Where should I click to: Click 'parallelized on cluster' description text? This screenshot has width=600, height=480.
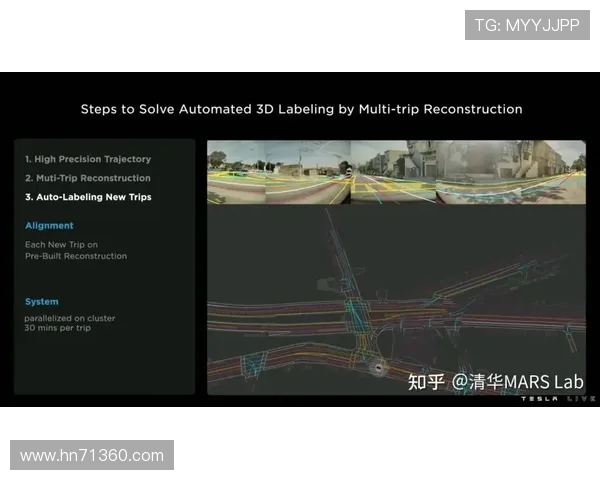pos(70,318)
